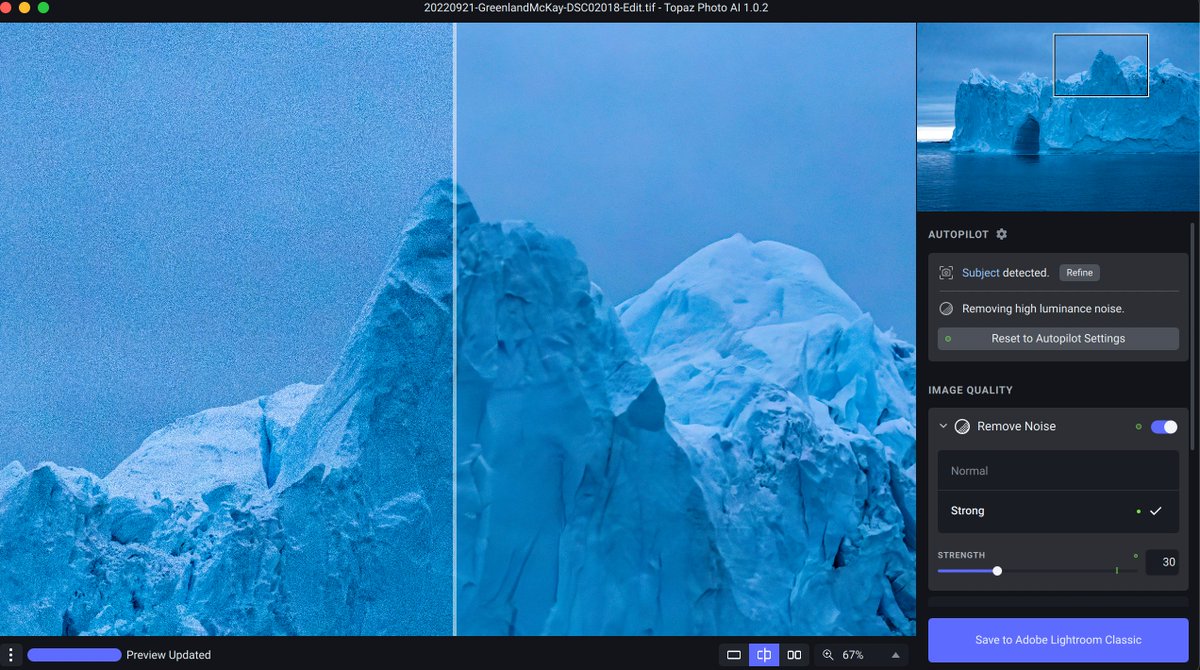Click the Remove Noise circle icon
1200x670 pixels.
click(962, 427)
